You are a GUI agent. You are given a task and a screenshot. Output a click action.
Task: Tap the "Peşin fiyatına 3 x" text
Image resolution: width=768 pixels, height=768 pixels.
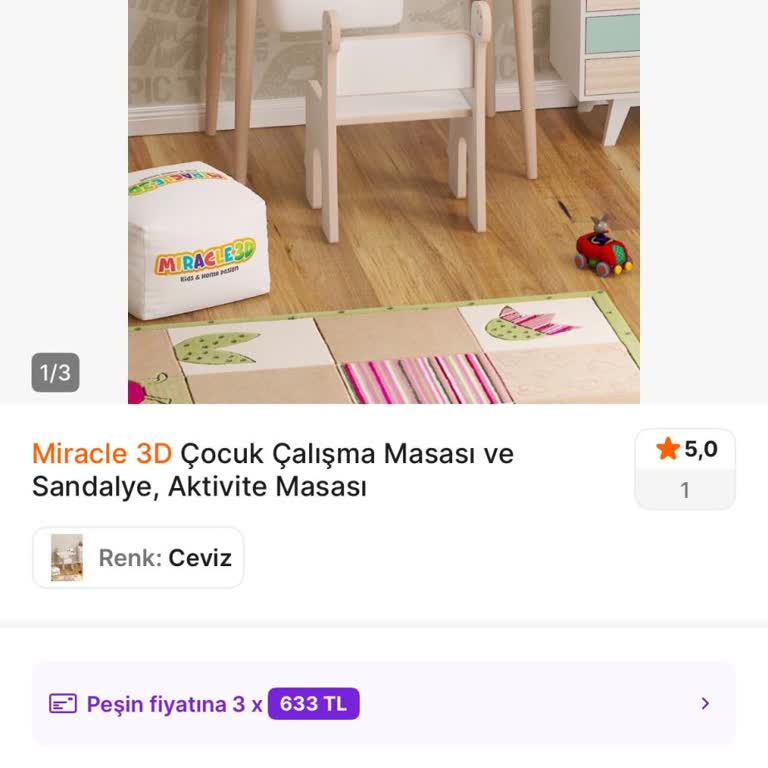[x=174, y=704]
